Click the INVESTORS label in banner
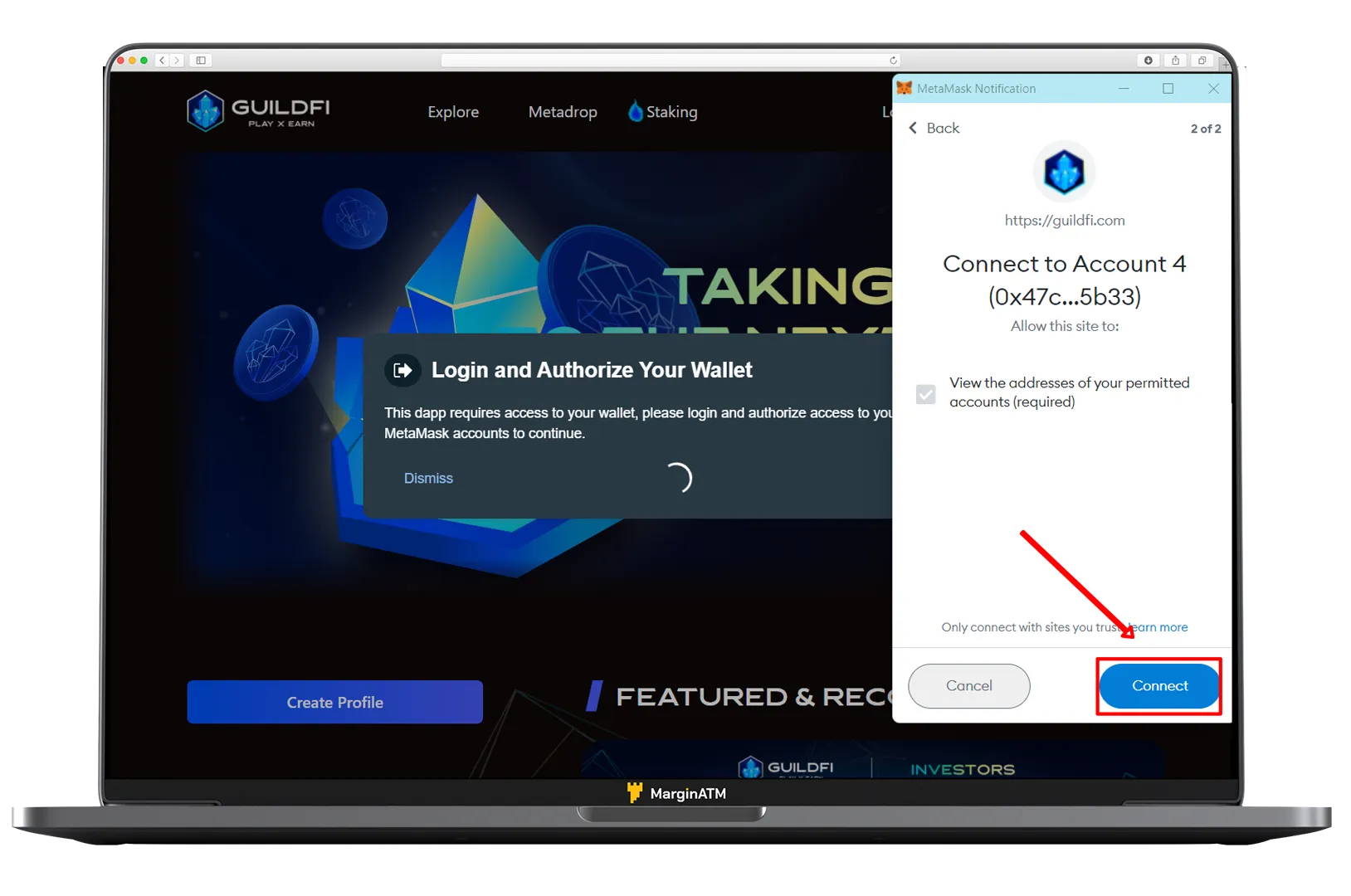Image resolution: width=1351 pixels, height=896 pixels. pos(963,770)
